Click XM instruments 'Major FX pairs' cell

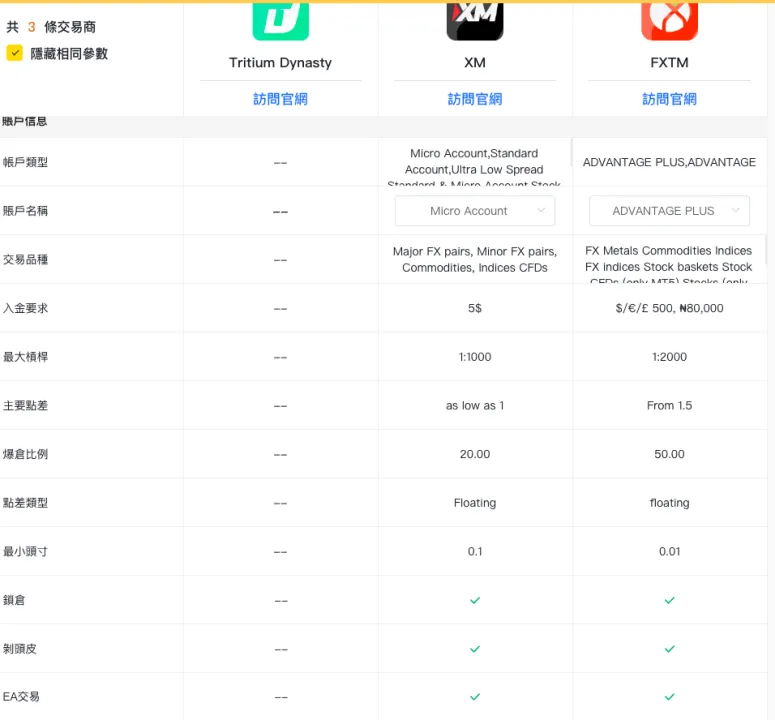(474, 259)
